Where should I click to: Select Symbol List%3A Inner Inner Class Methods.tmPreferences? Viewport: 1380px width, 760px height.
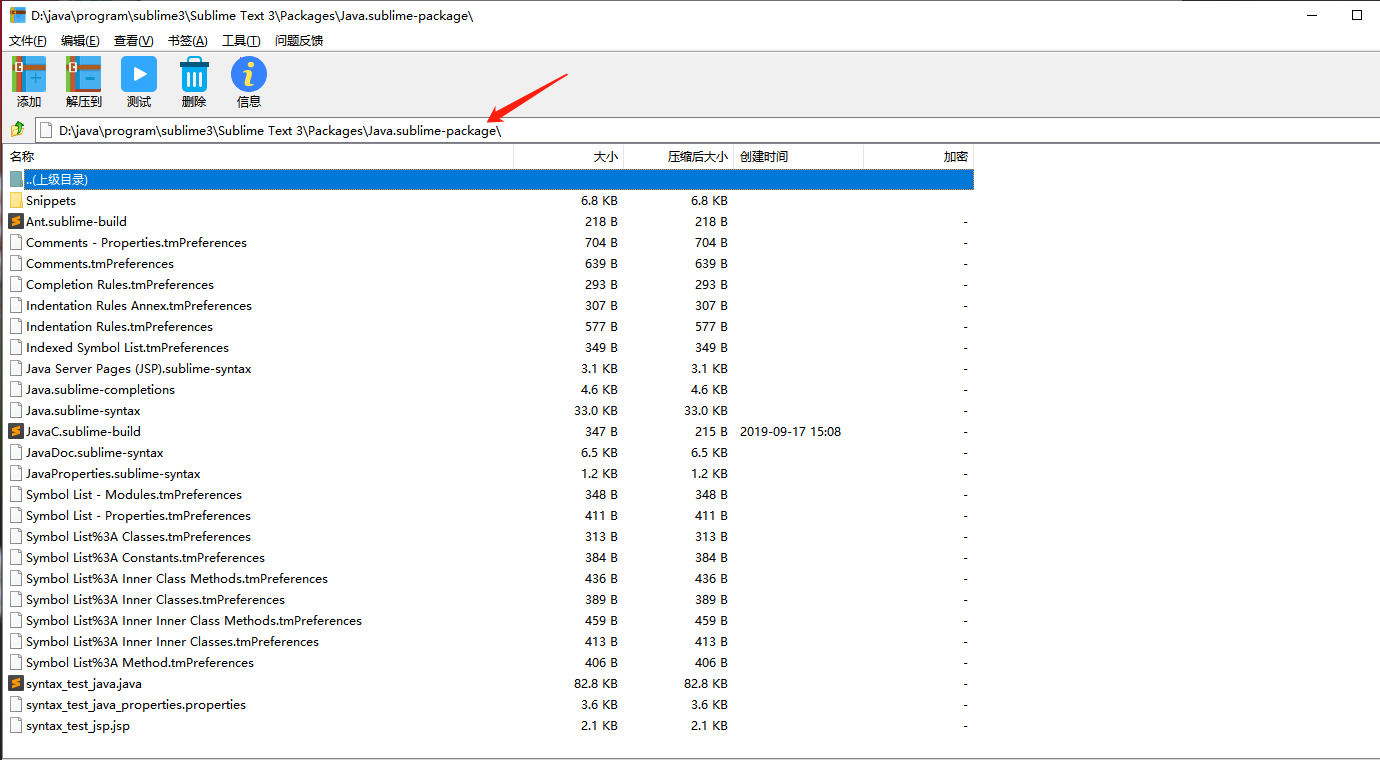(x=194, y=621)
